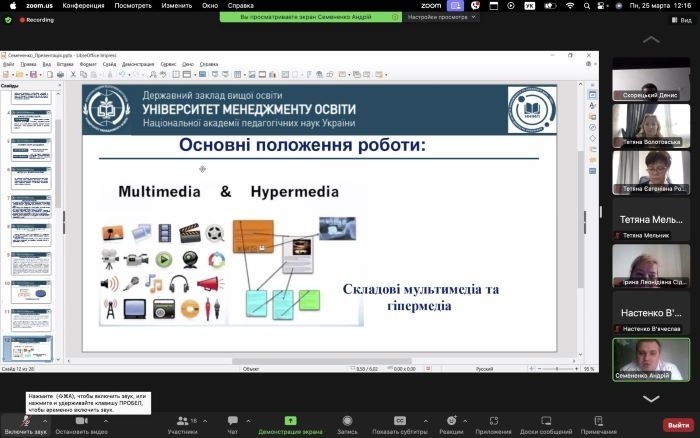This screenshot has height=438, width=700.
Task: Open the Реакции reactions menu
Action: tap(451, 423)
